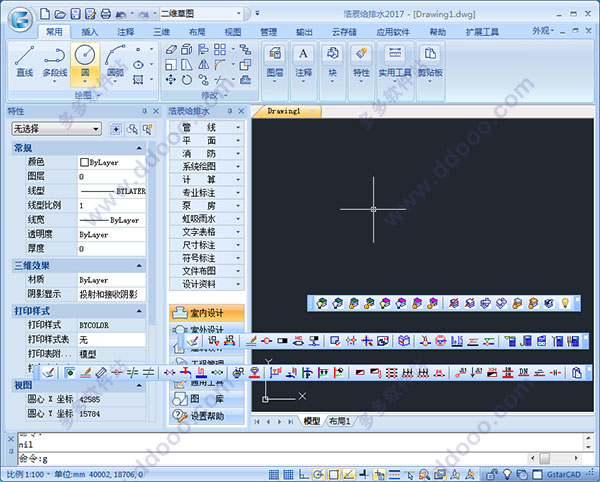Image resolution: width=600 pixels, height=482 pixels.
Task: Open the 二维草图 workspace dropdown
Action: (201, 14)
